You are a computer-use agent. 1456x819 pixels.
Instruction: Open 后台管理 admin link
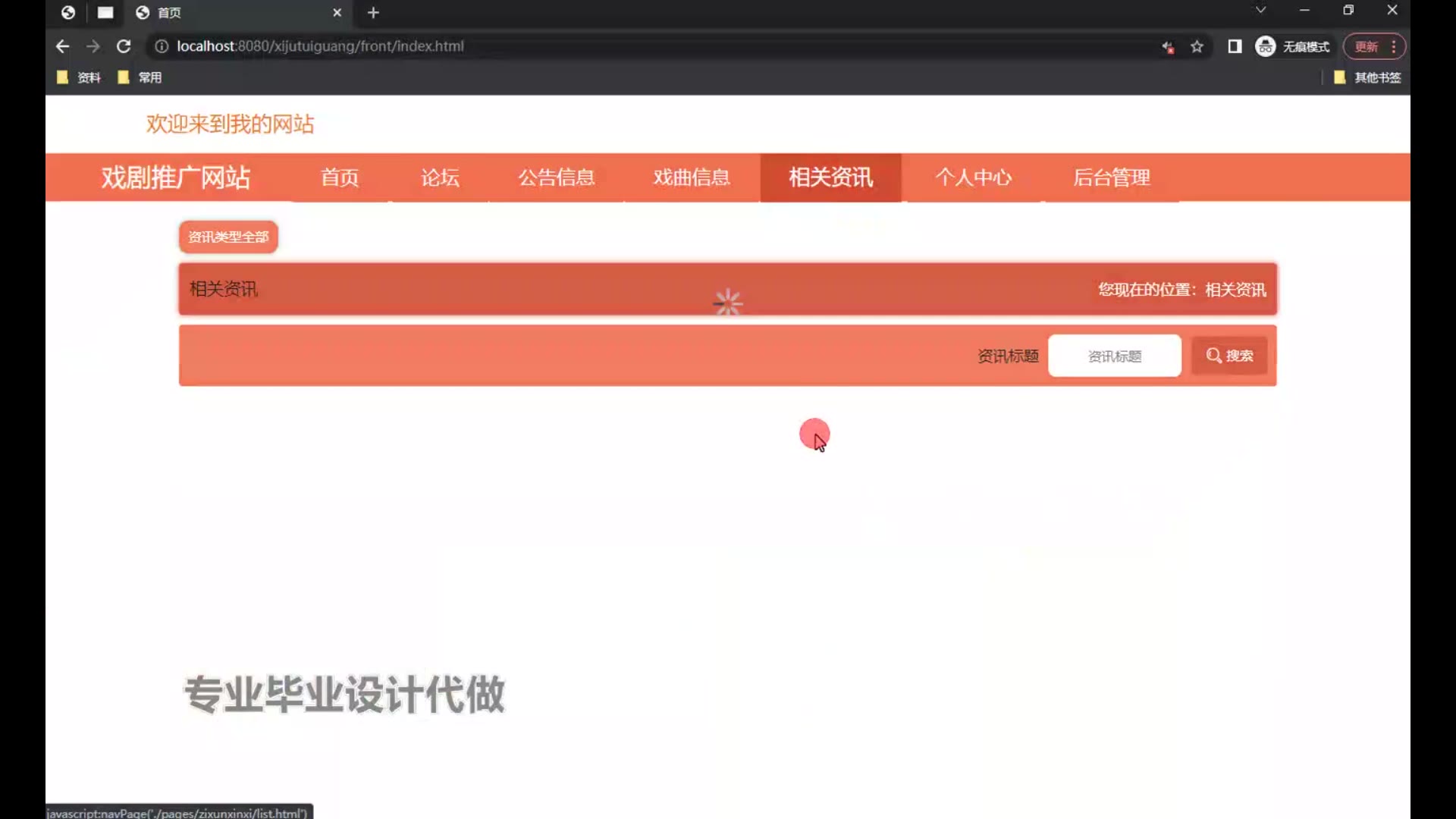click(x=1111, y=177)
